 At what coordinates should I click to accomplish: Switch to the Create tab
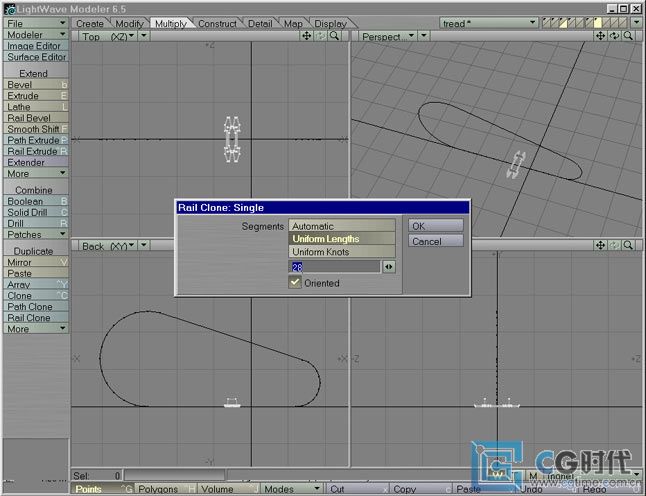pos(90,24)
